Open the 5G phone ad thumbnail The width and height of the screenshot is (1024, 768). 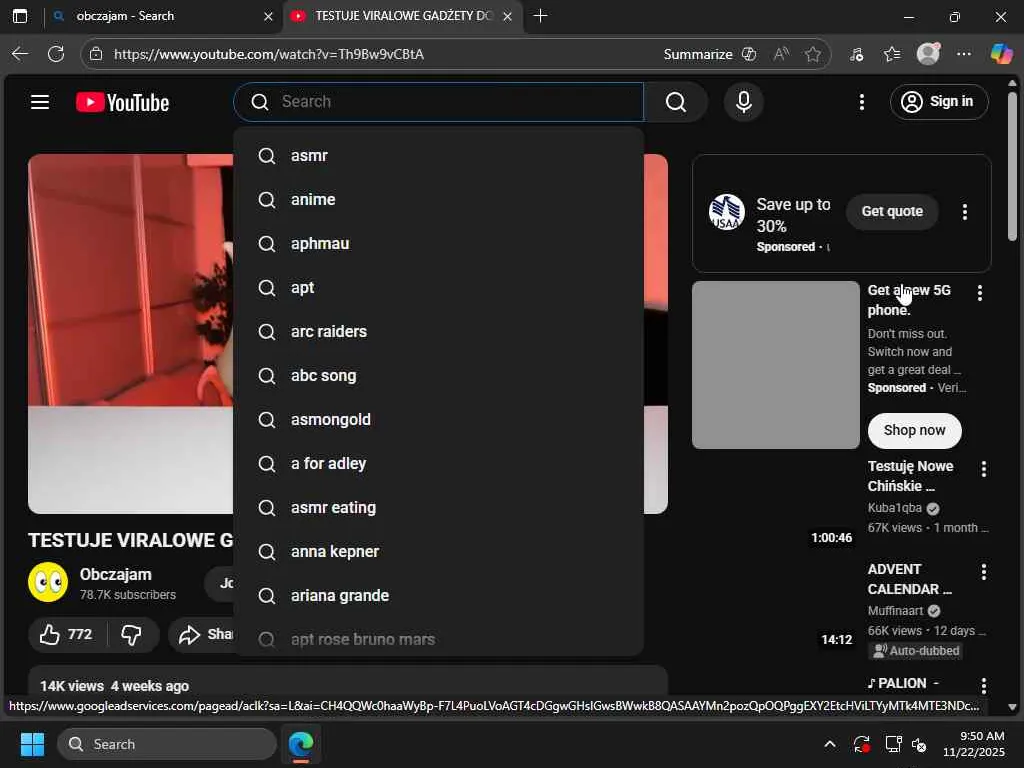(776, 365)
